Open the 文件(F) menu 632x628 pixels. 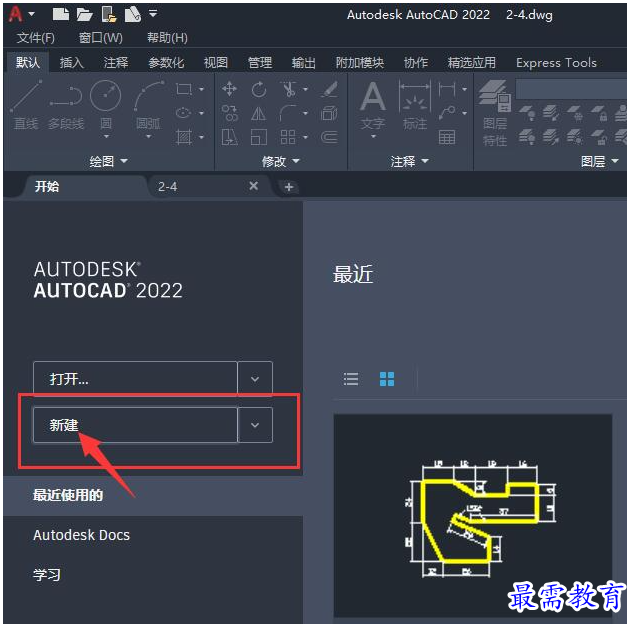(35, 38)
